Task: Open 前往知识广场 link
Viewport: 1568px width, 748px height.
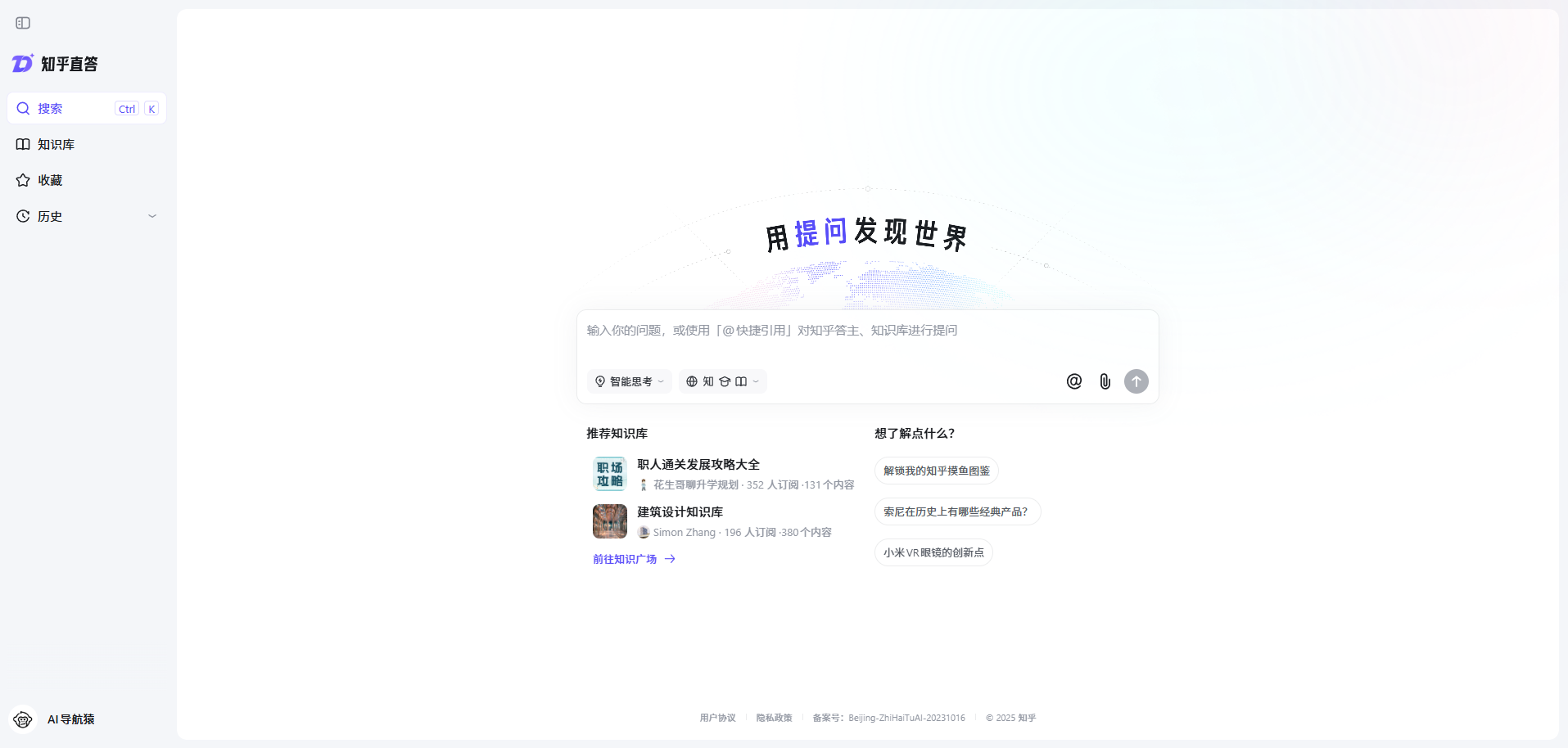Action: (625, 559)
